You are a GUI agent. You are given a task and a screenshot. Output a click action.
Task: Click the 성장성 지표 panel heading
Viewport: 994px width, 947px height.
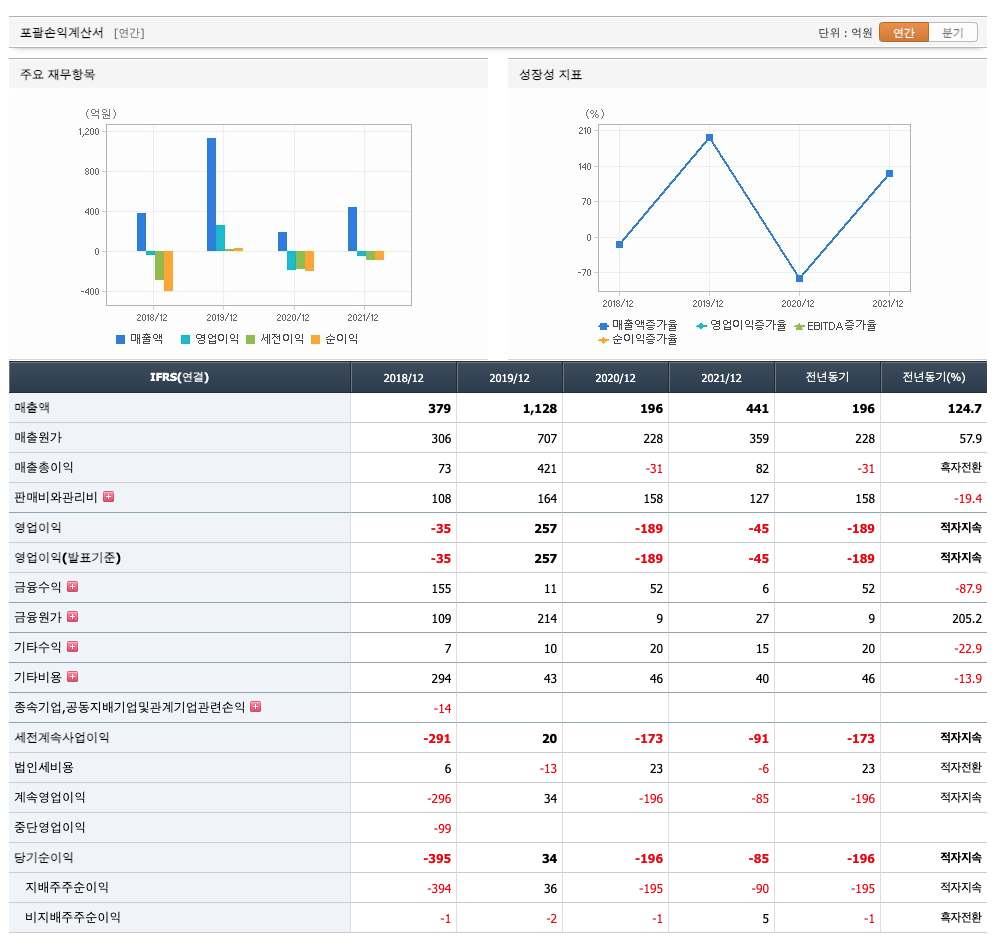pos(550,74)
